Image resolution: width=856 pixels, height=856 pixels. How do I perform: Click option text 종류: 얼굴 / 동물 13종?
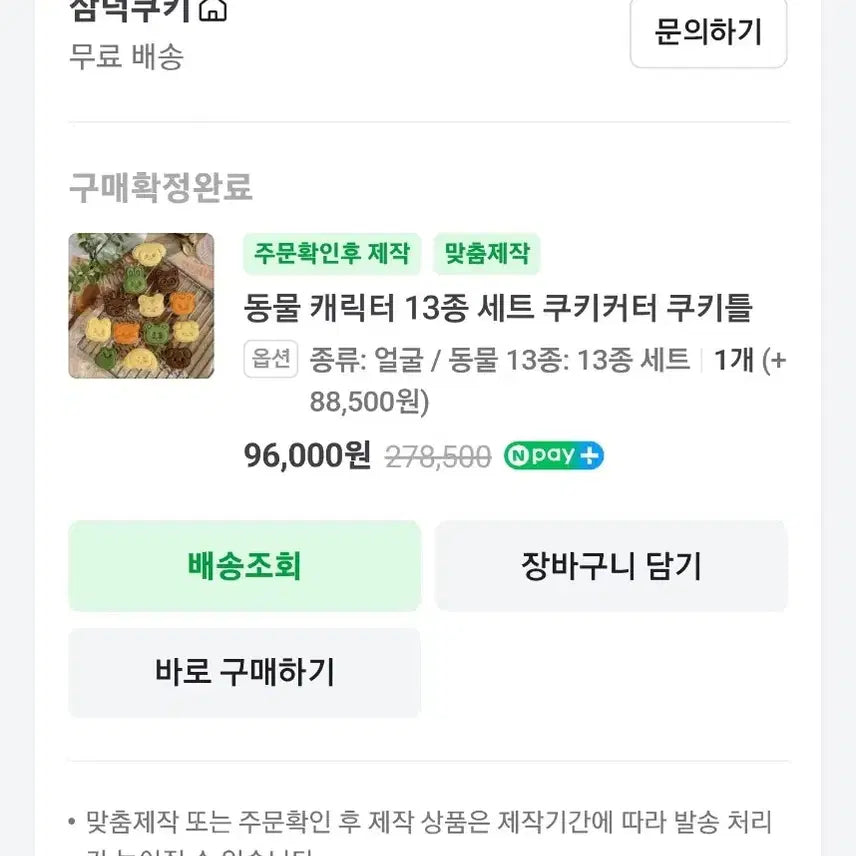pyautogui.click(x=499, y=360)
